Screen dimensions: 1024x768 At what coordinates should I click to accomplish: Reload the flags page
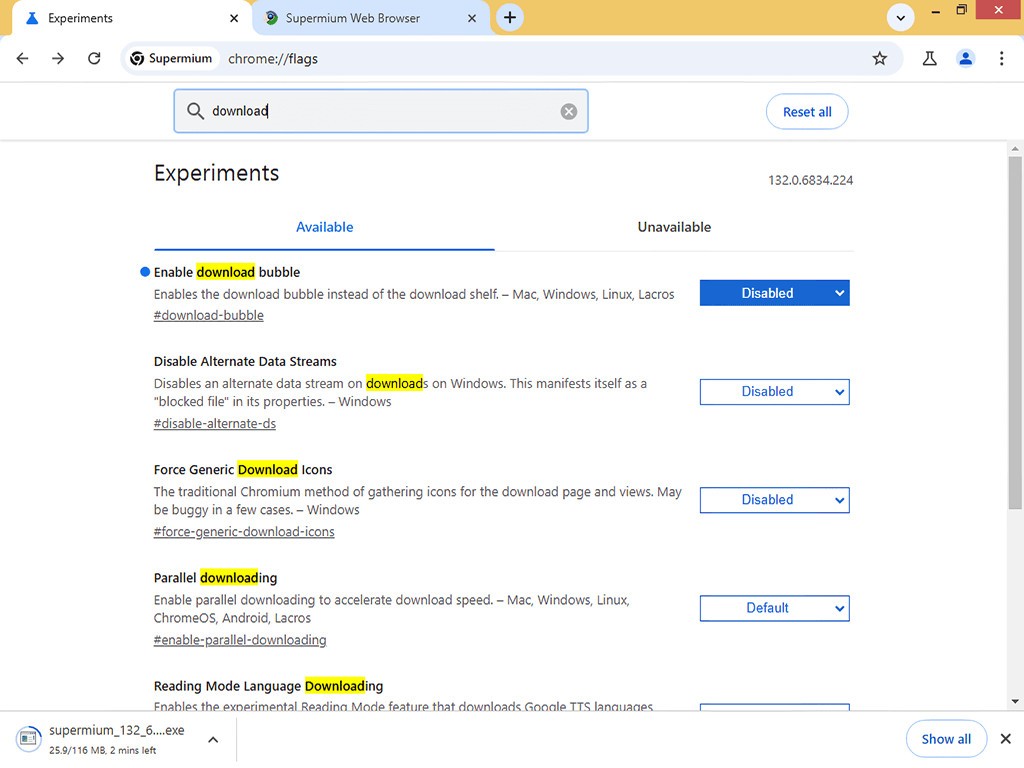point(94,58)
